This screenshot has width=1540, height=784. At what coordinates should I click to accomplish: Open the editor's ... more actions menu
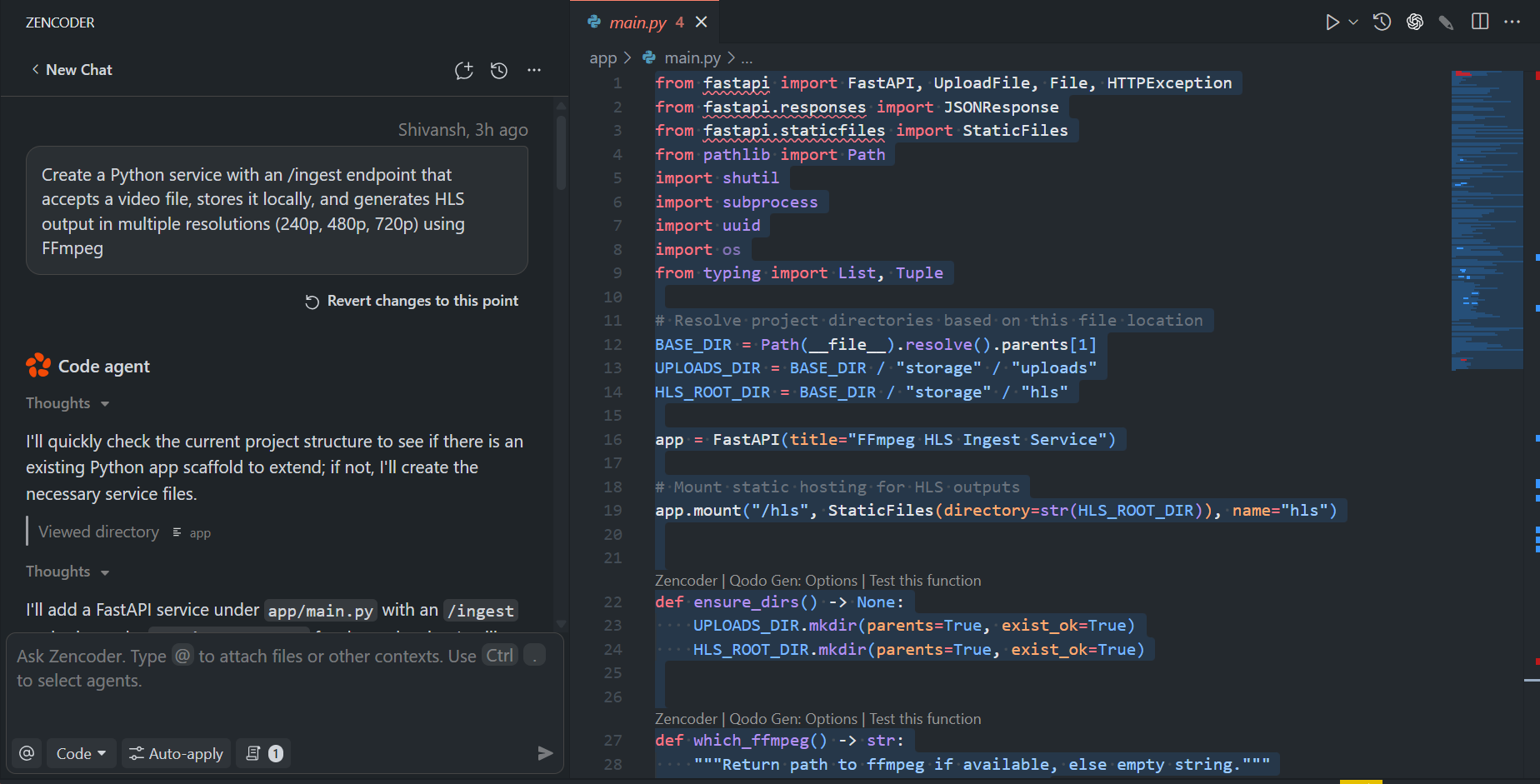click(1512, 22)
